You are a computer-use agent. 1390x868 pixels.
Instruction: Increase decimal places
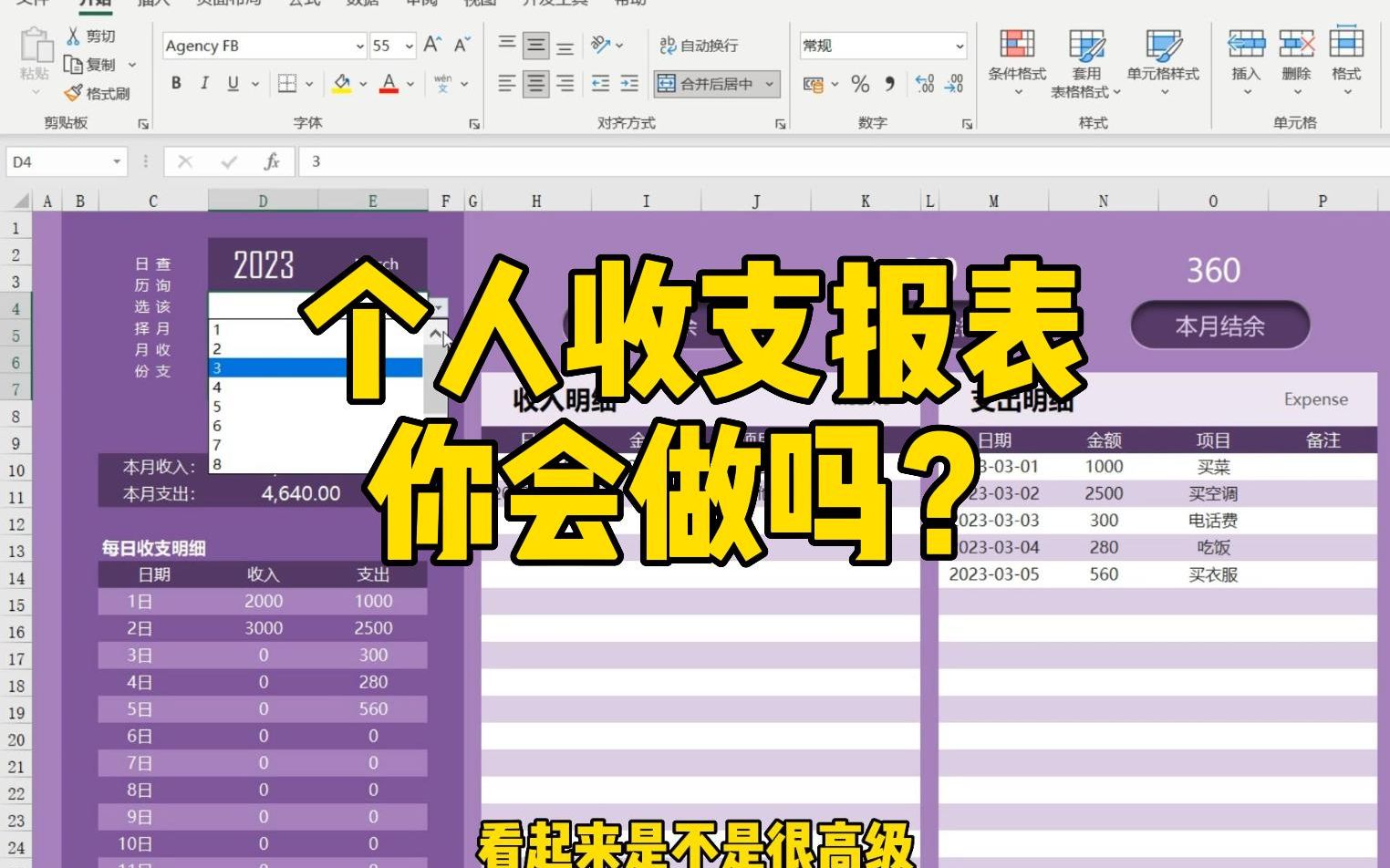[925, 85]
